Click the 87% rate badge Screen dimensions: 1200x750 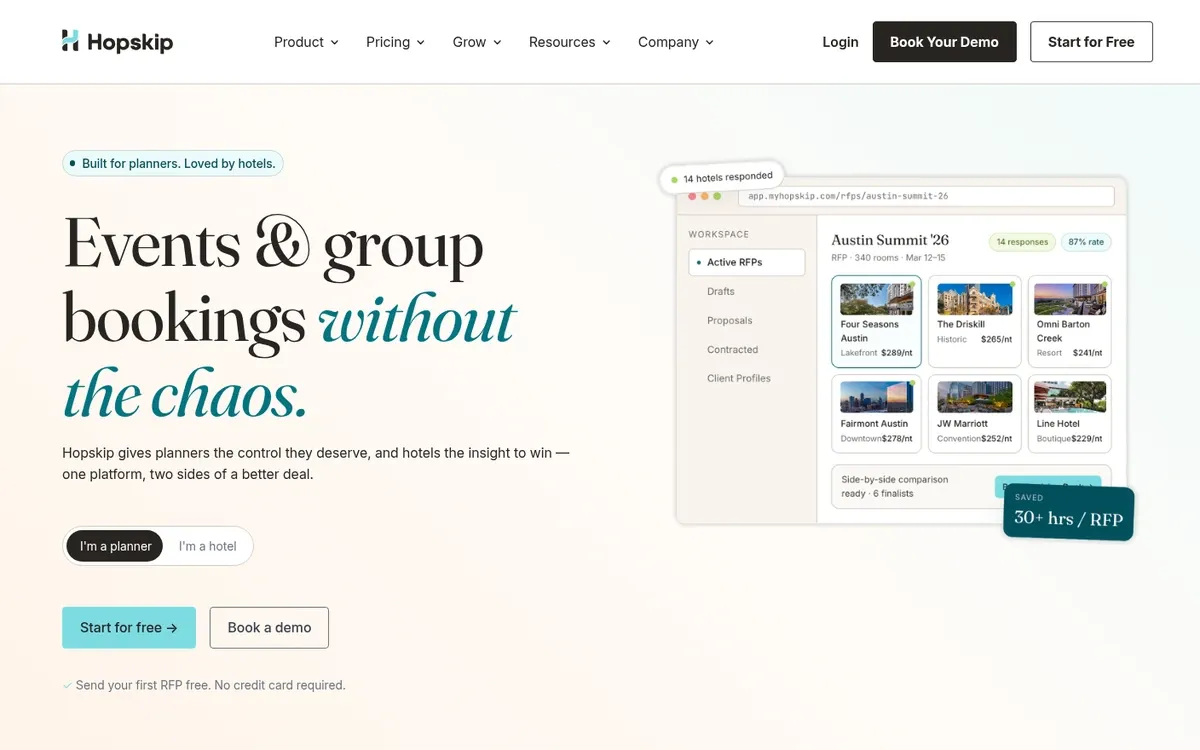[1086, 242]
